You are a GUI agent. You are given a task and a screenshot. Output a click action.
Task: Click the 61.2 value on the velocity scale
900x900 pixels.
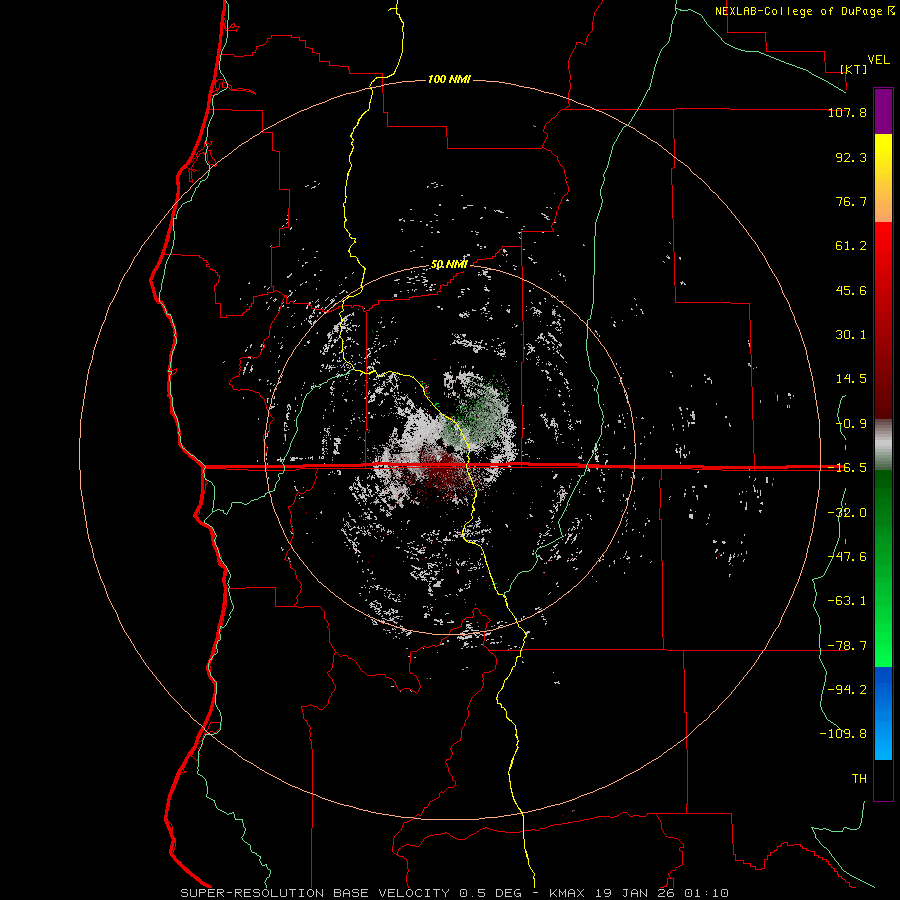(x=851, y=246)
